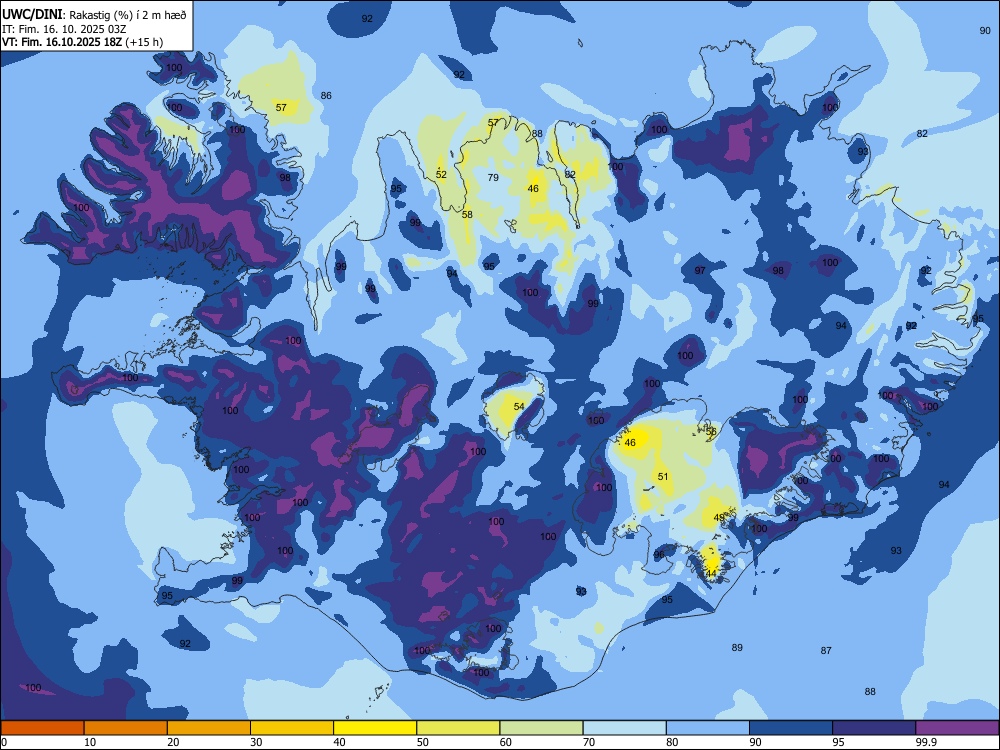
Task: Select the 30–40 legend color block
Action: (292, 728)
